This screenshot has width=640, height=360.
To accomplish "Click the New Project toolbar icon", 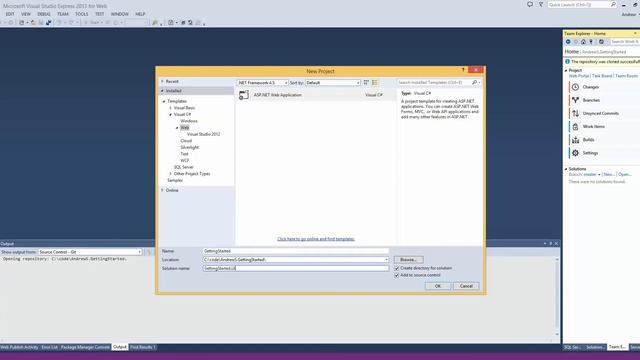I will point(22,23).
